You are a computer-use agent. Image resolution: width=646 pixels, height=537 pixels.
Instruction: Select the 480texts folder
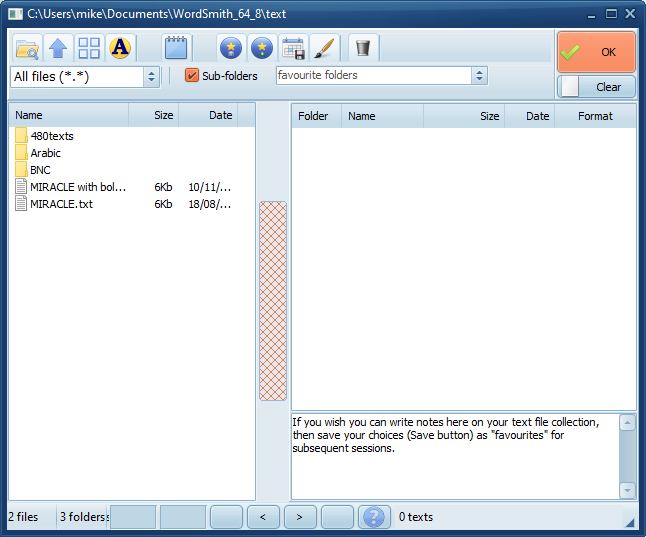coord(52,136)
